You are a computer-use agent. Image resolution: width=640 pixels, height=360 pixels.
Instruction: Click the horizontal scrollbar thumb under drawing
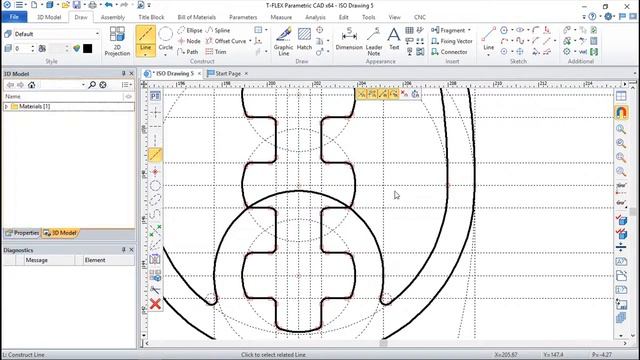pyautogui.click(x=383, y=343)
